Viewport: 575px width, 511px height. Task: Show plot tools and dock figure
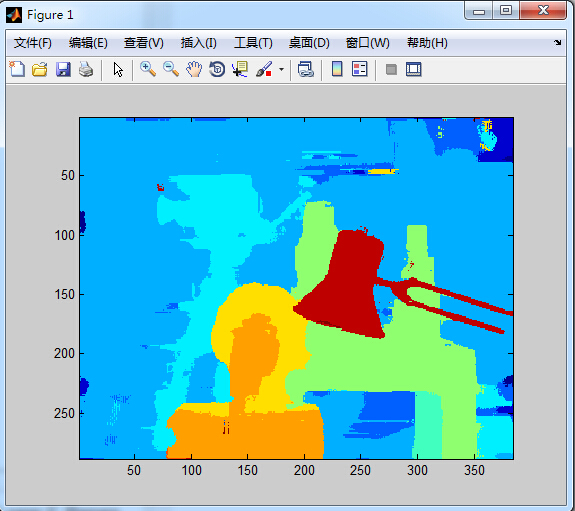coord(414,69)
